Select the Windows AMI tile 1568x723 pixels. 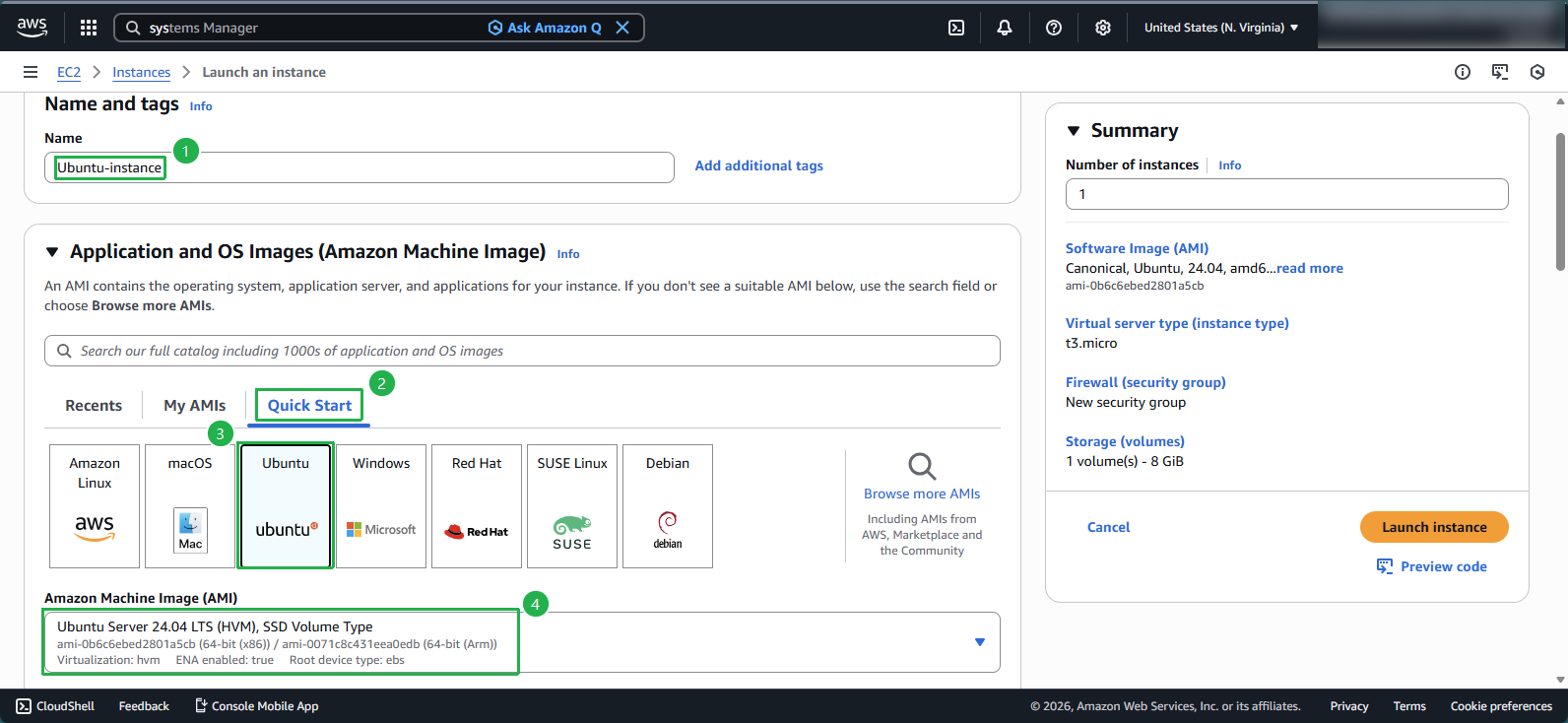(381, 506)
